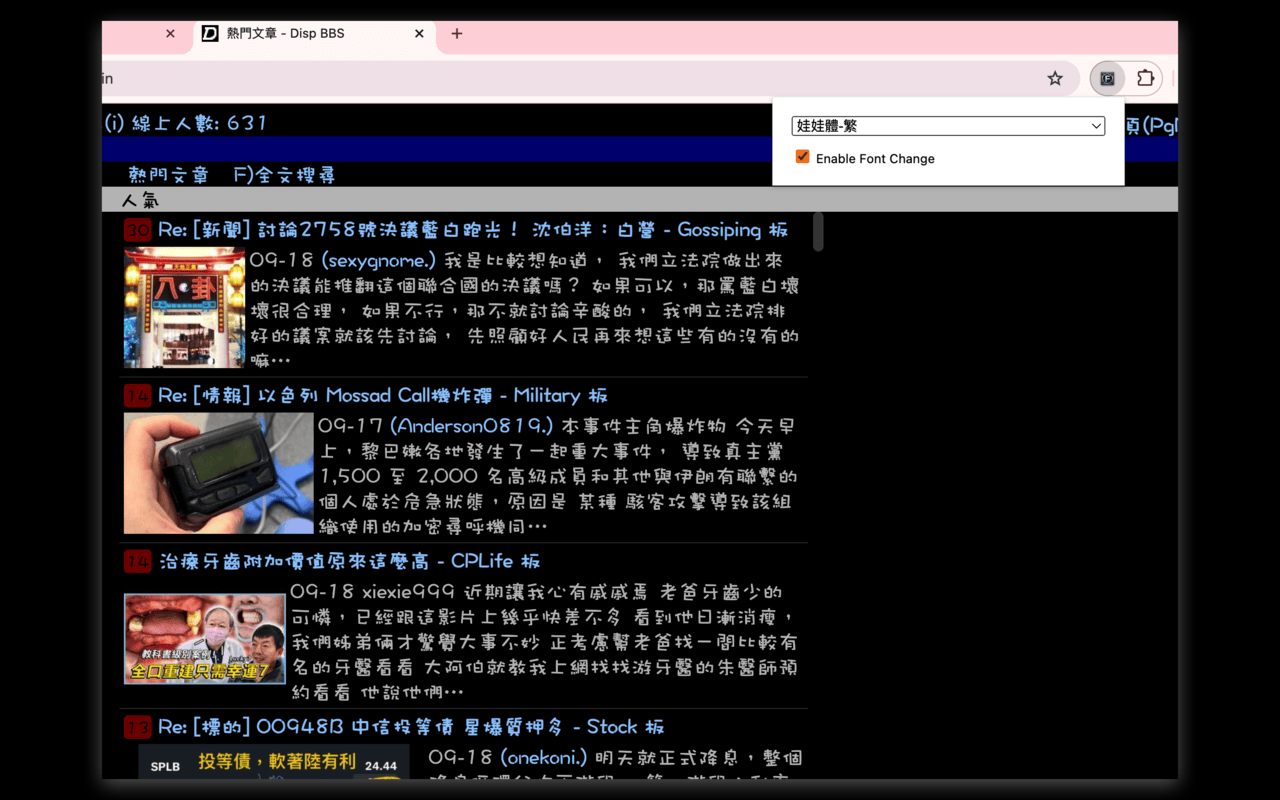Click the Disp BBS favicon on active tab
The image size is (1280, 800).
tap(211, 33)
